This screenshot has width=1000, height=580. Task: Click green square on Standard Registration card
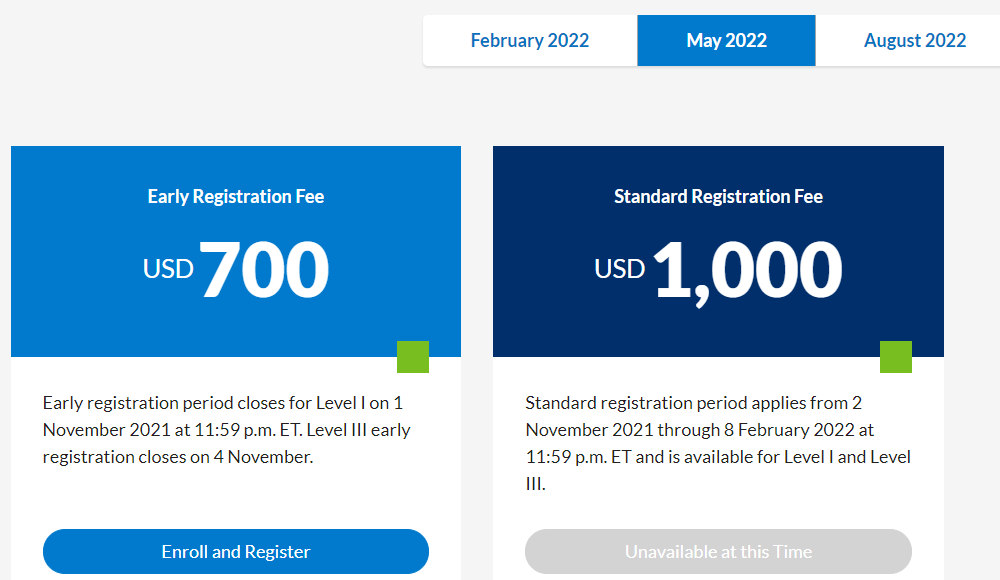point(896,357)
